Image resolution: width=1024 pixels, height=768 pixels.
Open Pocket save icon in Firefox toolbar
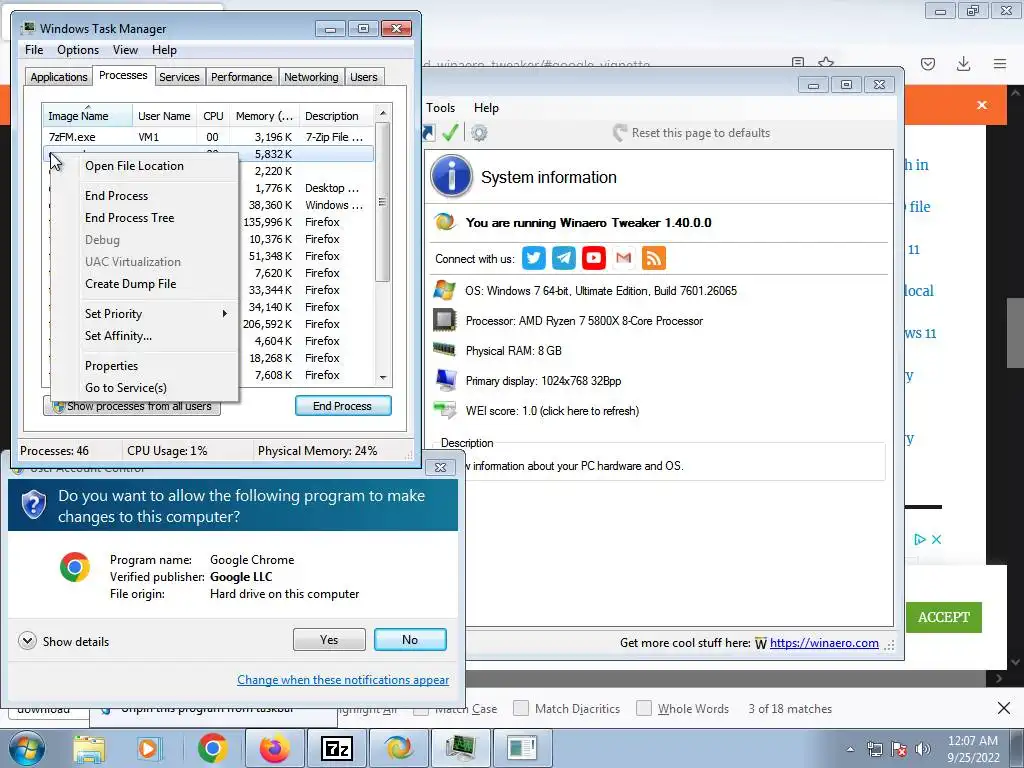[x=928, y=64]
